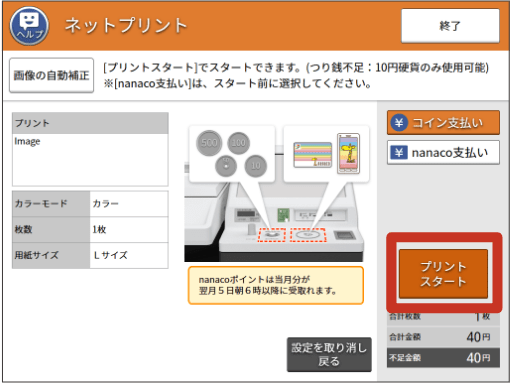Screen dimensions: 514x384
Task: Click the yen icon on コイン支払い
Action: (x=399, y=123)
